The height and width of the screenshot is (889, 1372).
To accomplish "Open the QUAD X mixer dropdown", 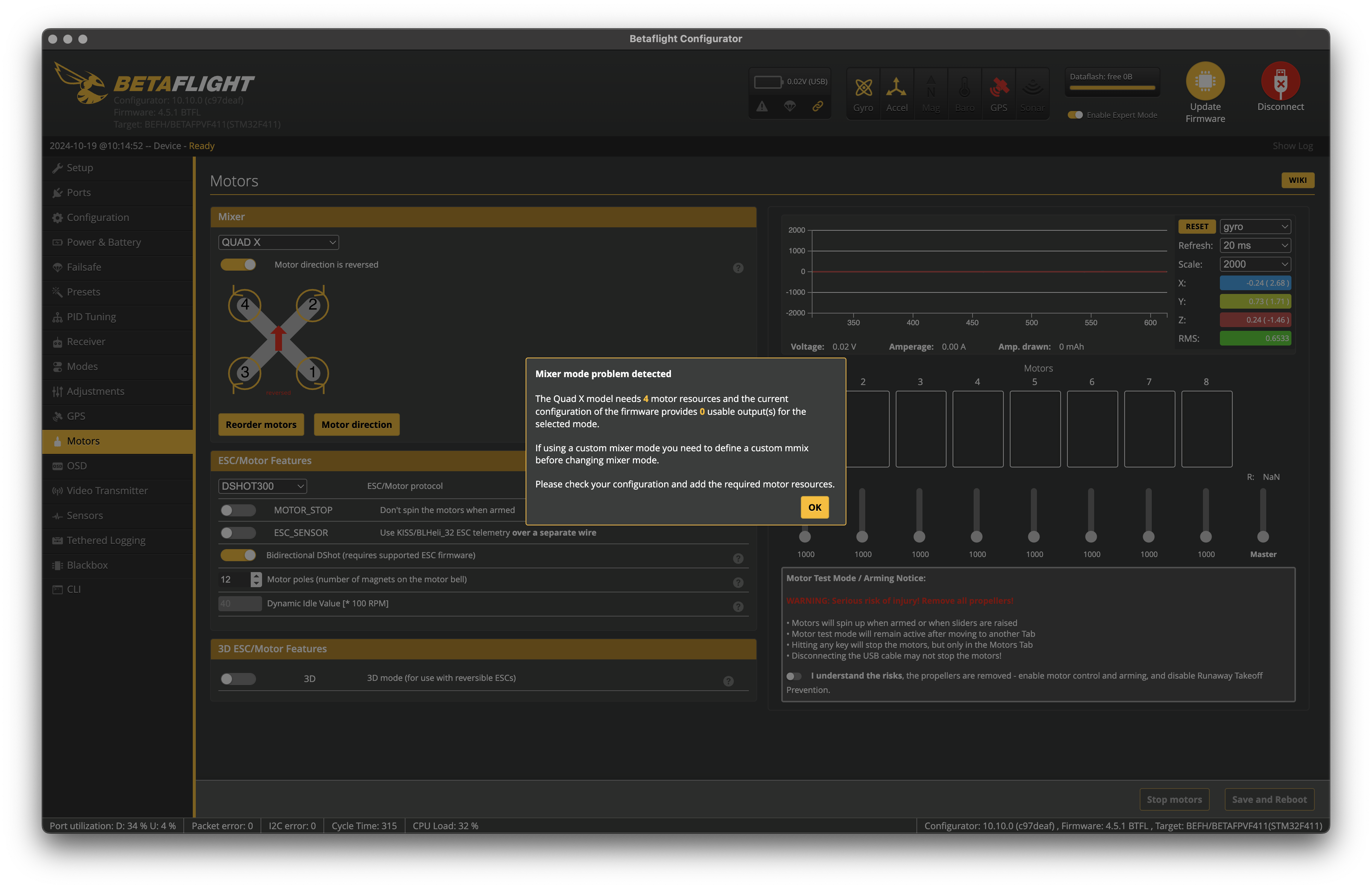I will 279,242.
